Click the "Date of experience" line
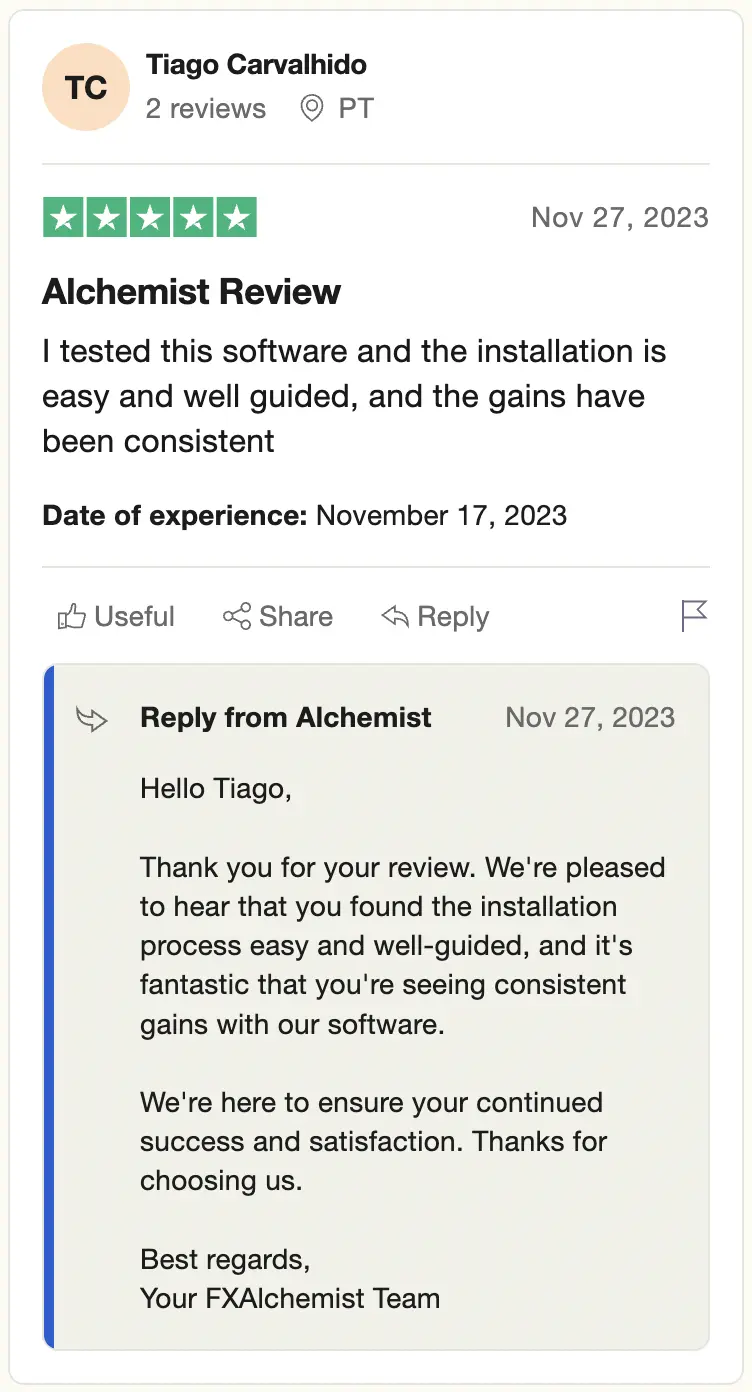The height and width of the screenshot is (1392, 752). point(304,516)
